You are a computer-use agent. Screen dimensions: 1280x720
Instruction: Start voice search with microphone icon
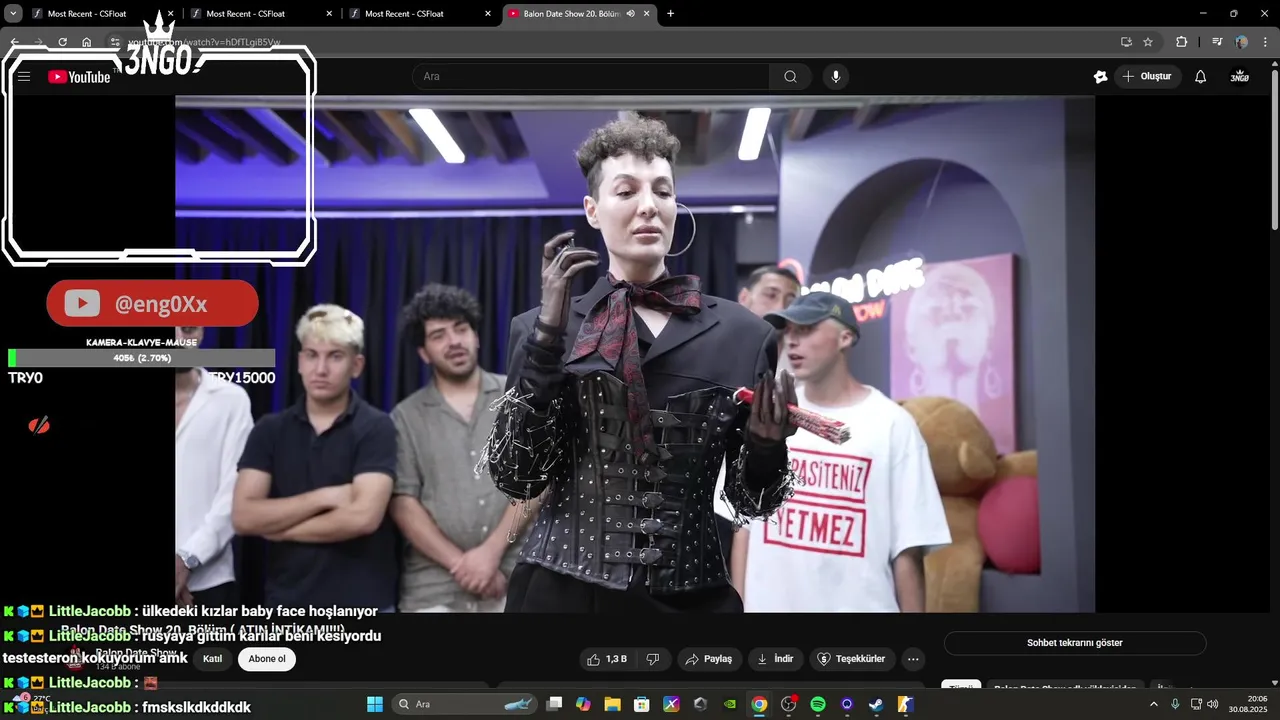[836, 77]
